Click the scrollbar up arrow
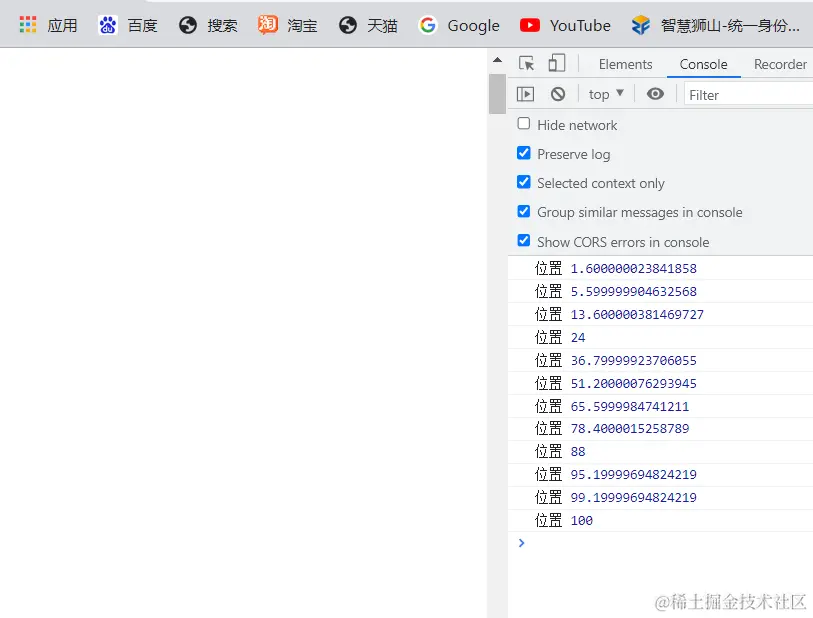This screenshot has width=813, height=618. [x=497, y=60]
